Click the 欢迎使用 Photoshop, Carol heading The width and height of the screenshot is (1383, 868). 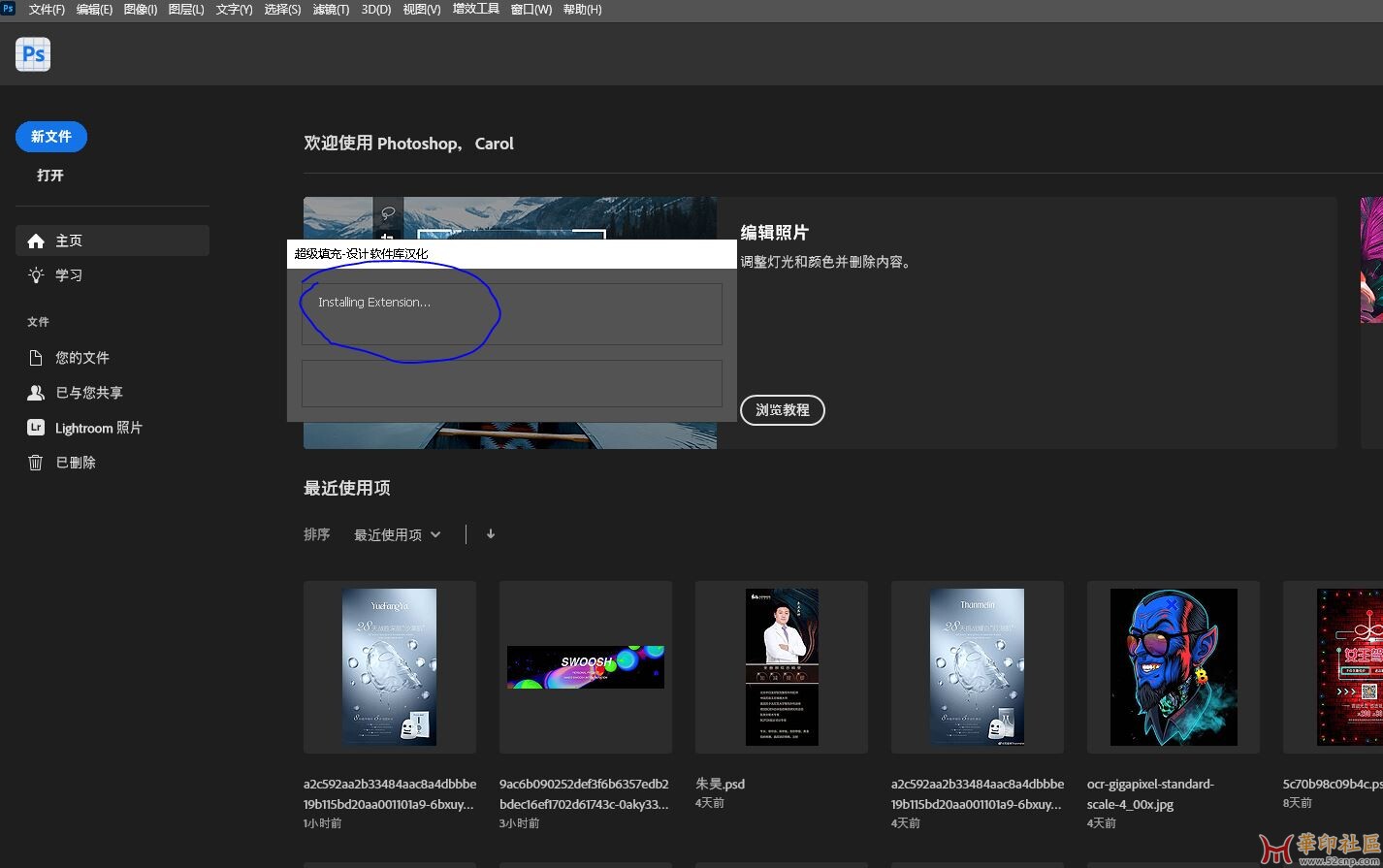coord(408,144)
